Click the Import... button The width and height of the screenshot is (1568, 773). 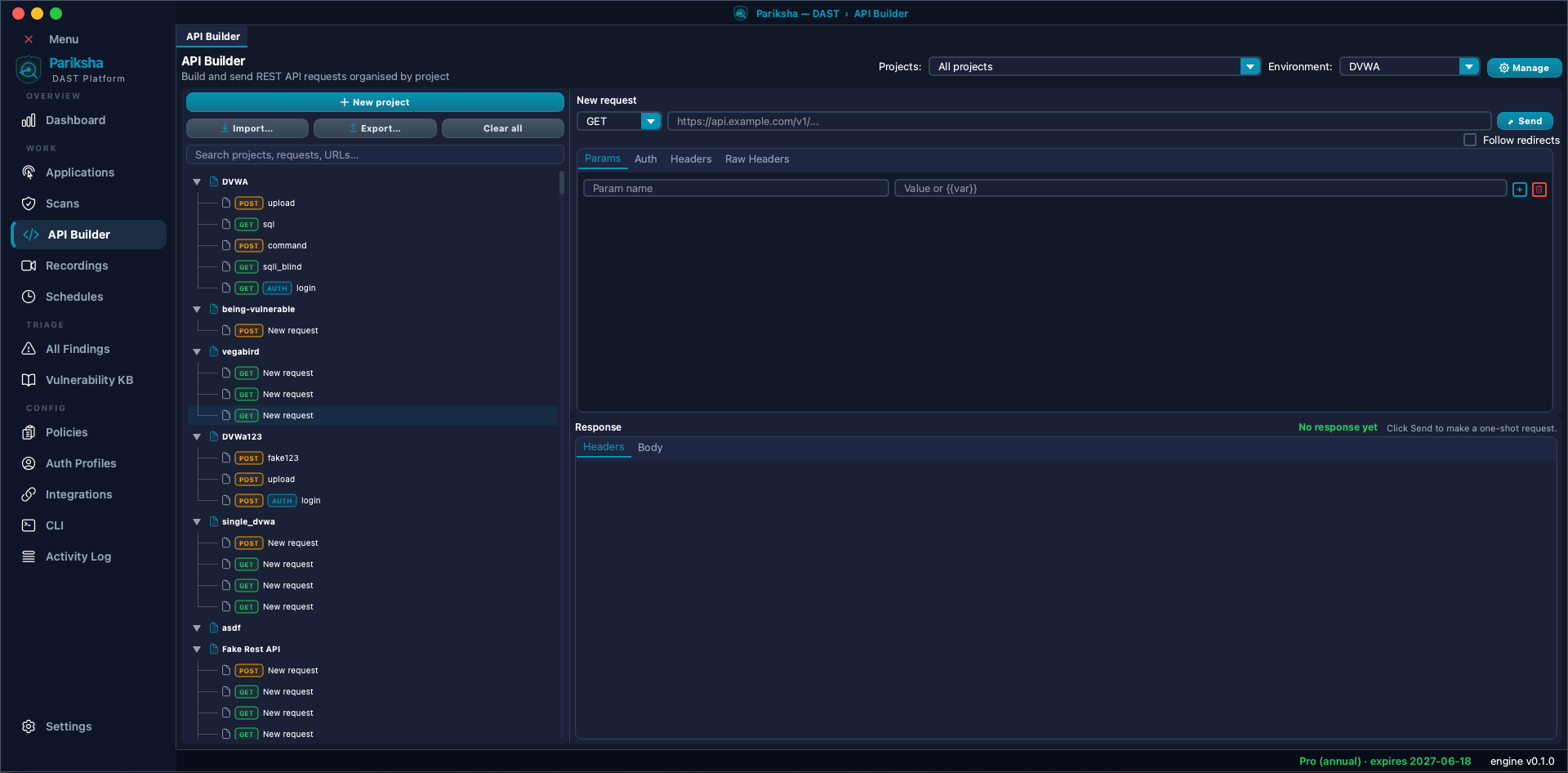247,128
